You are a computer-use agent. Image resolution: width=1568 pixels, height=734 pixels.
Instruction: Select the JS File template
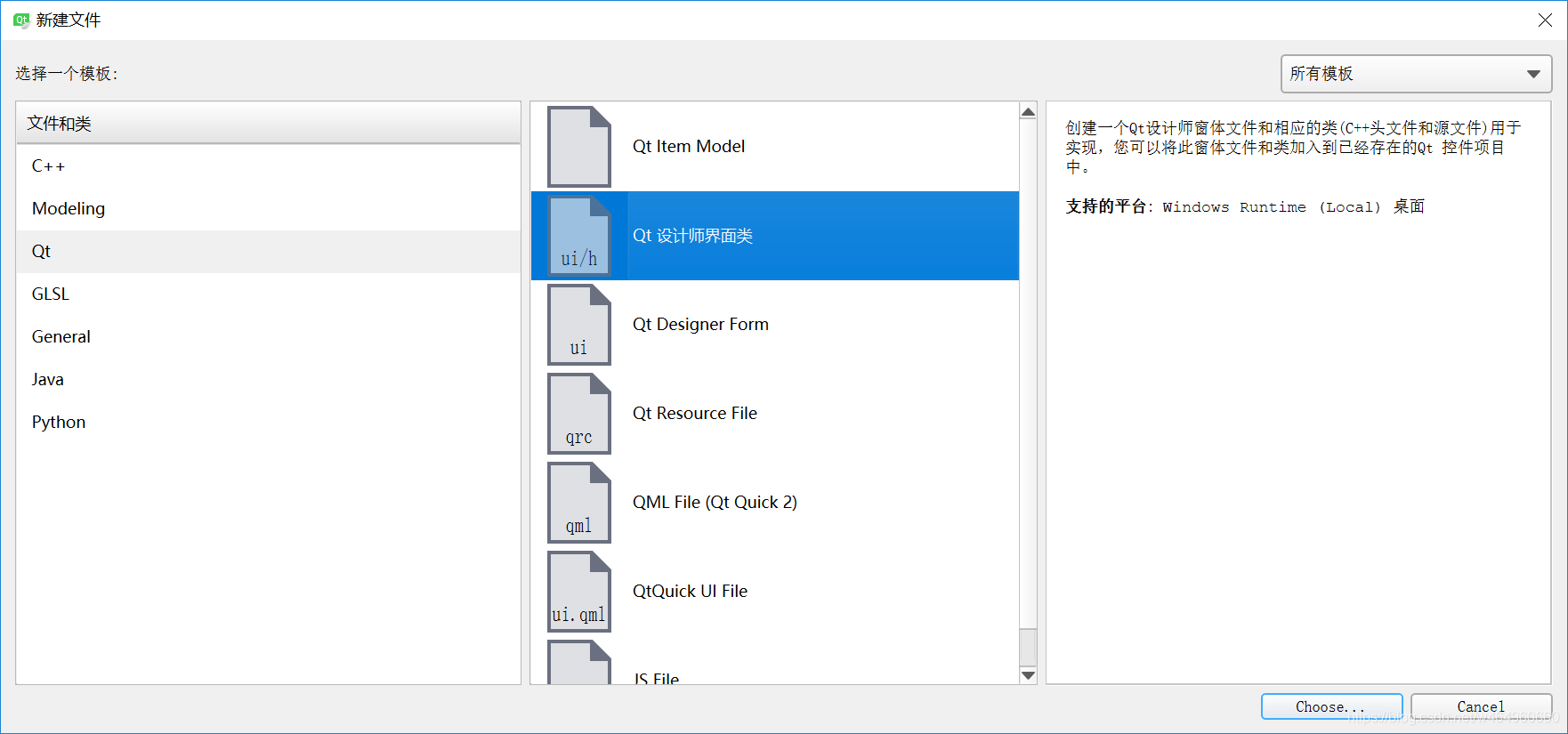click(x=775, y=661)
